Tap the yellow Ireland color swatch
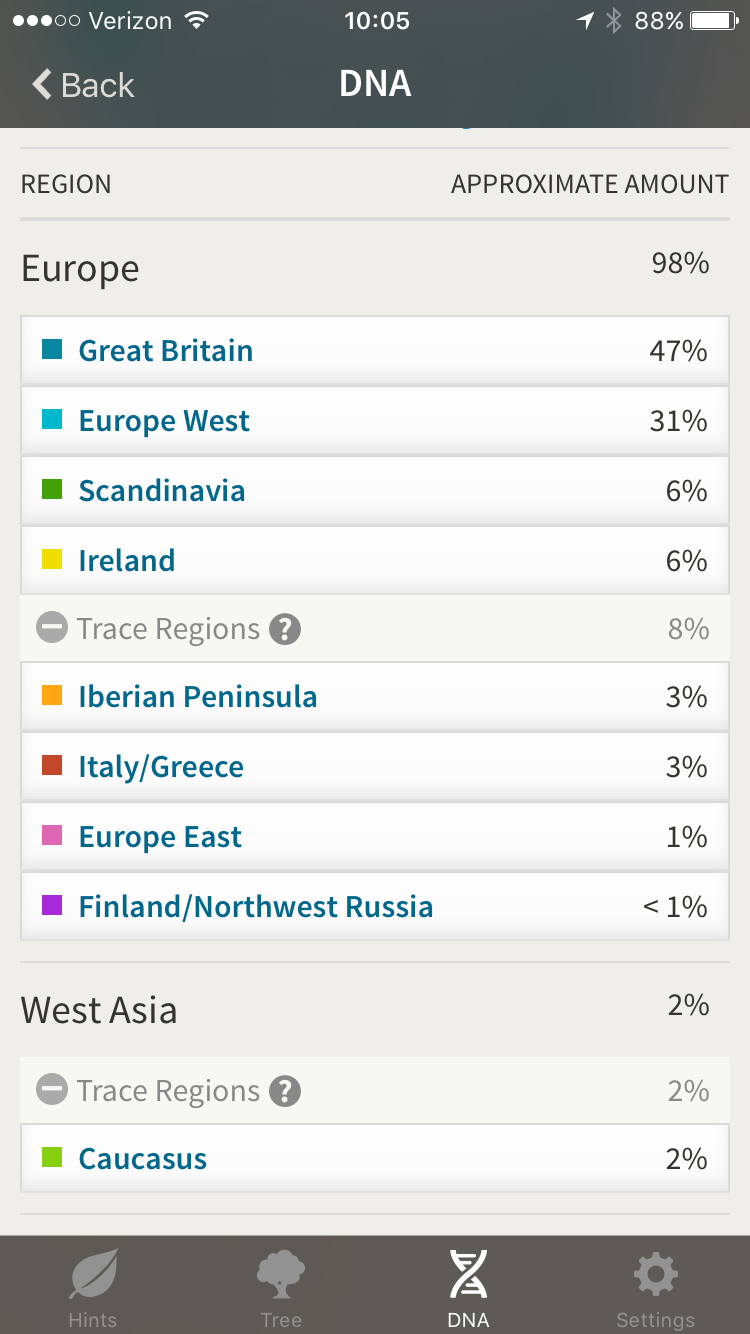 [52, 560]
